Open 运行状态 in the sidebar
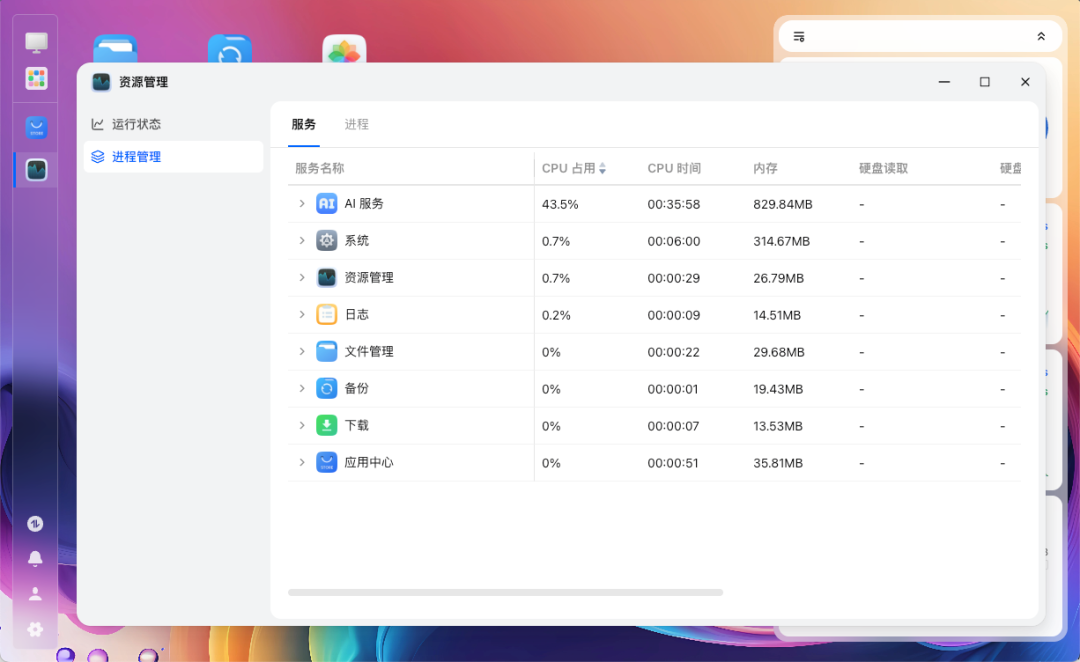Image resolution: width=1080 pixels, height=662 pixels. (x=136, y=125)
